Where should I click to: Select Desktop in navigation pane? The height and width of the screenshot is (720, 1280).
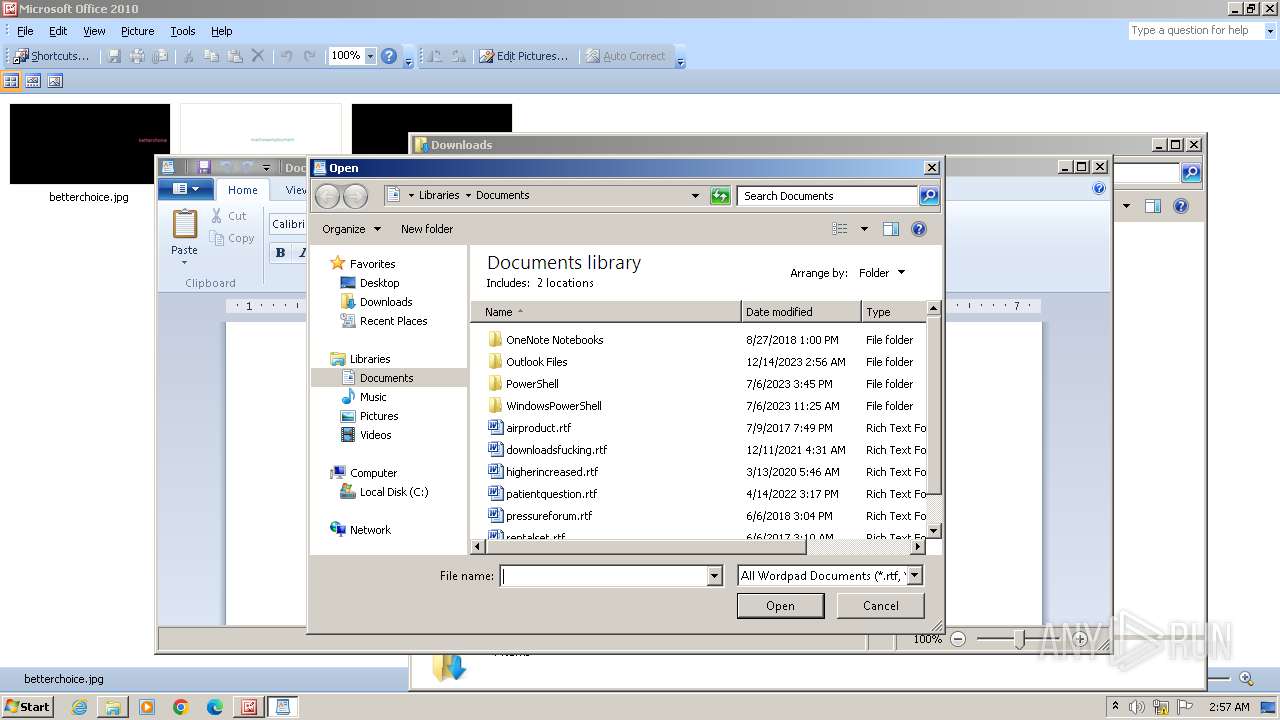click(x=379, y=283)
